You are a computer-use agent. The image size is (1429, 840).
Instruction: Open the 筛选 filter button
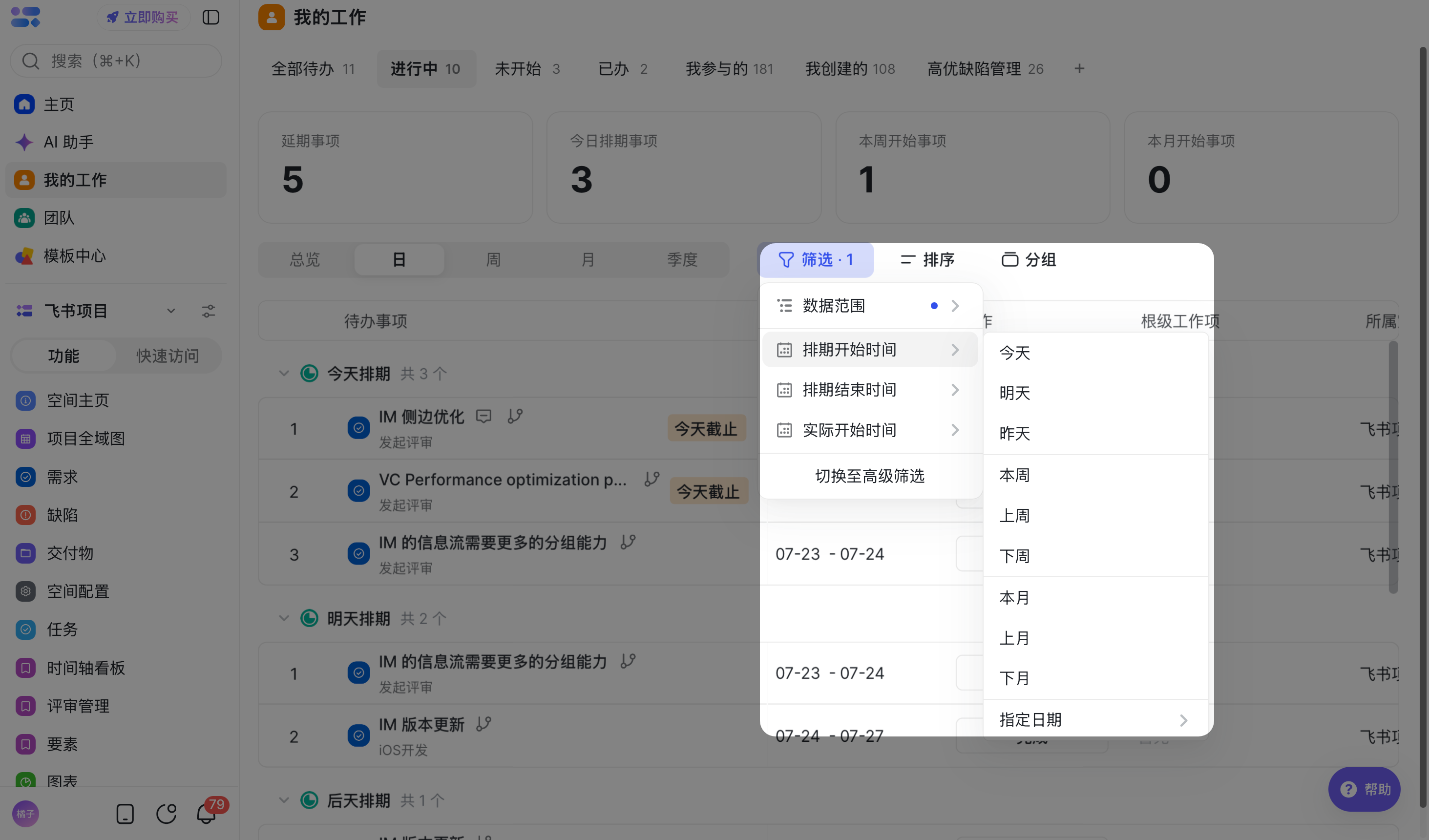pyautogui.click(x=816, y=260)
